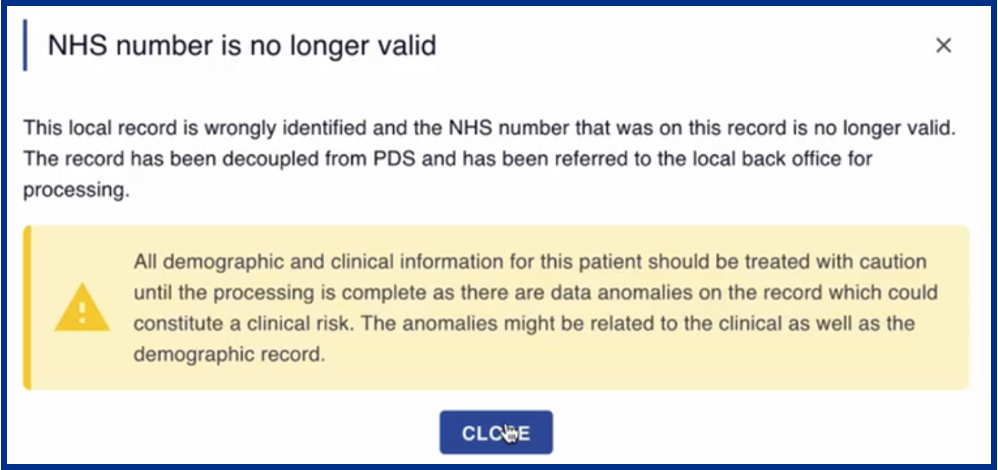Click the blue CLOSE button

(x=496, y=432)
